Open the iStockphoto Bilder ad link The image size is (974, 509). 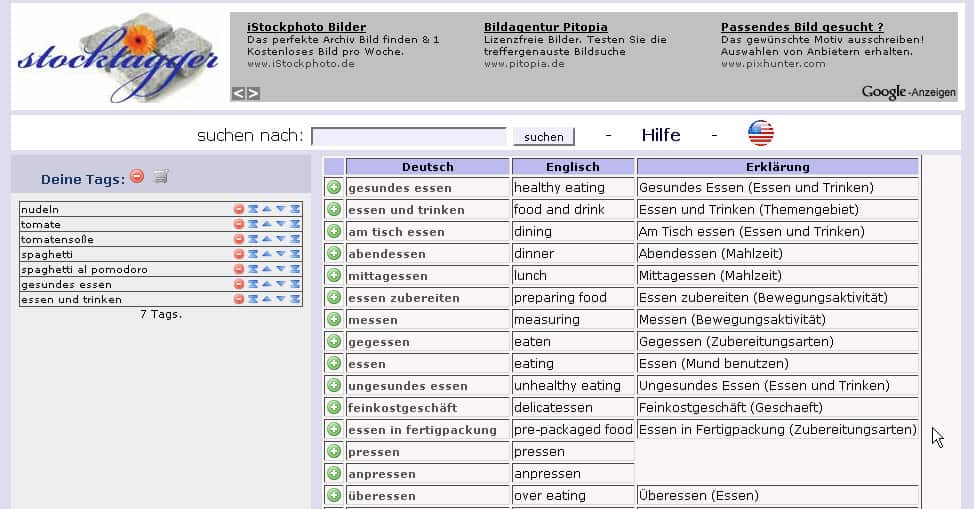306,27
